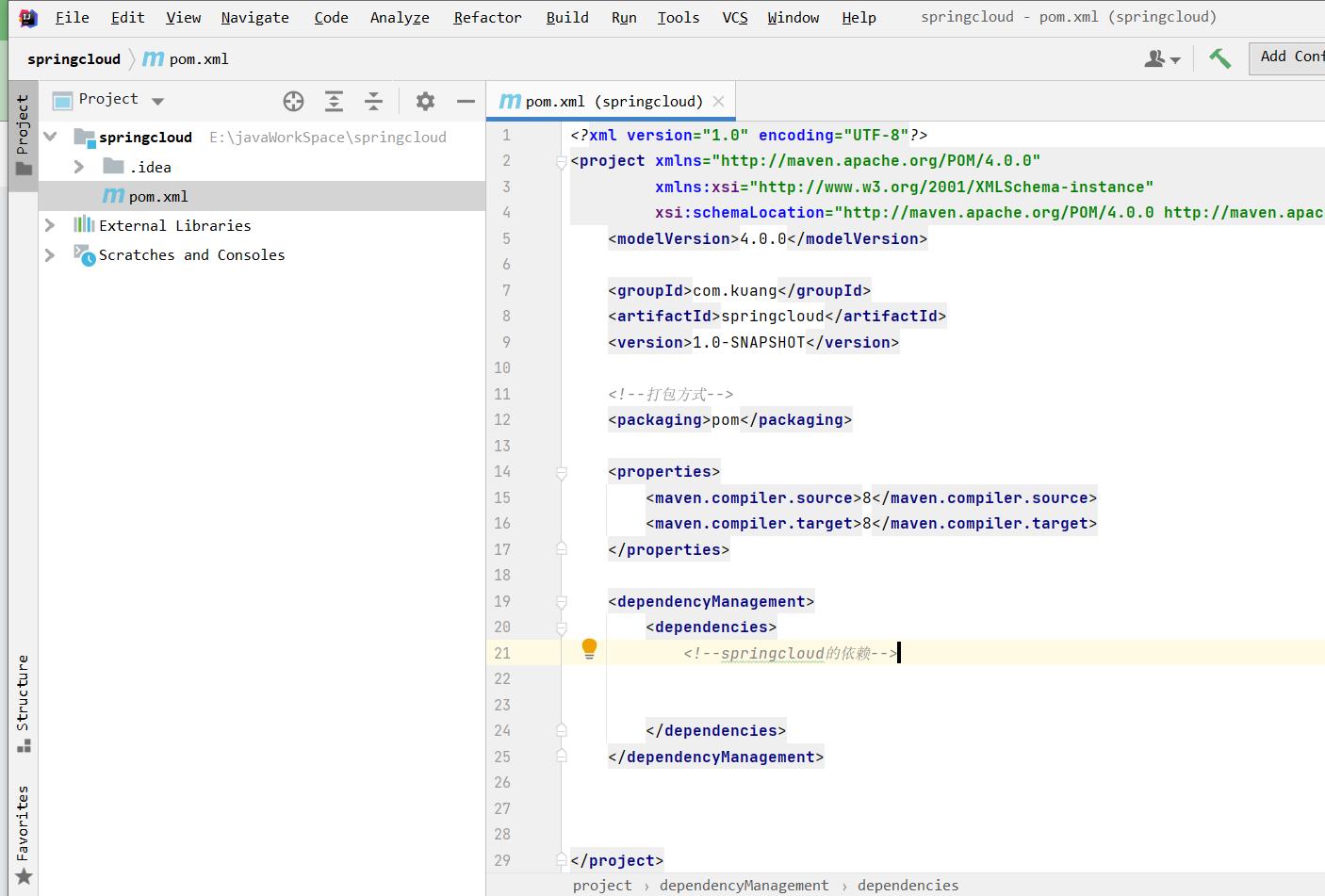The height and width of the screenshot is (896, 1325).
Task: Click the Maven icon on pom.xml tab
Action: [510, 101]
